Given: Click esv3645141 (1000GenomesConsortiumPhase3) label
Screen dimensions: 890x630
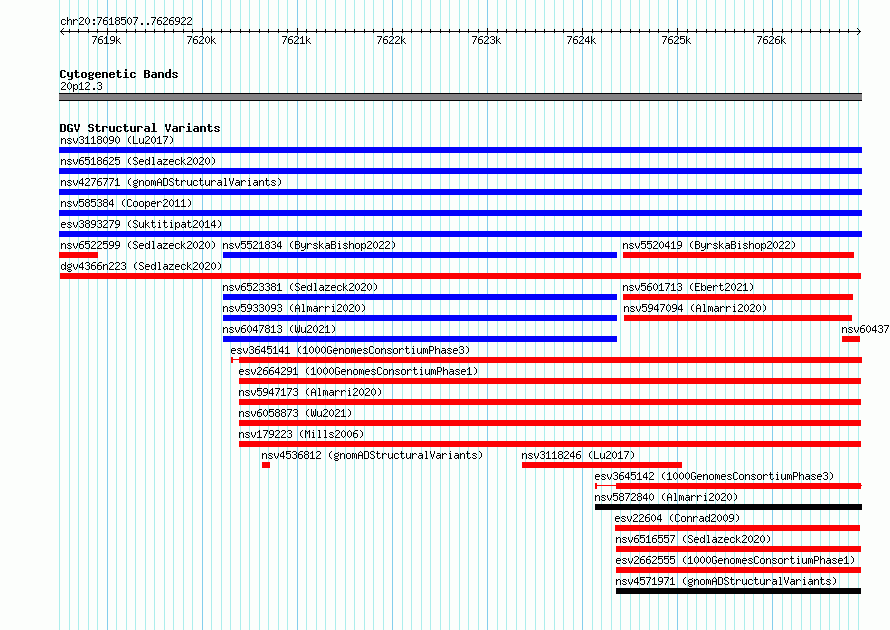Looking at the screenshot, I should tap(350, 350).
